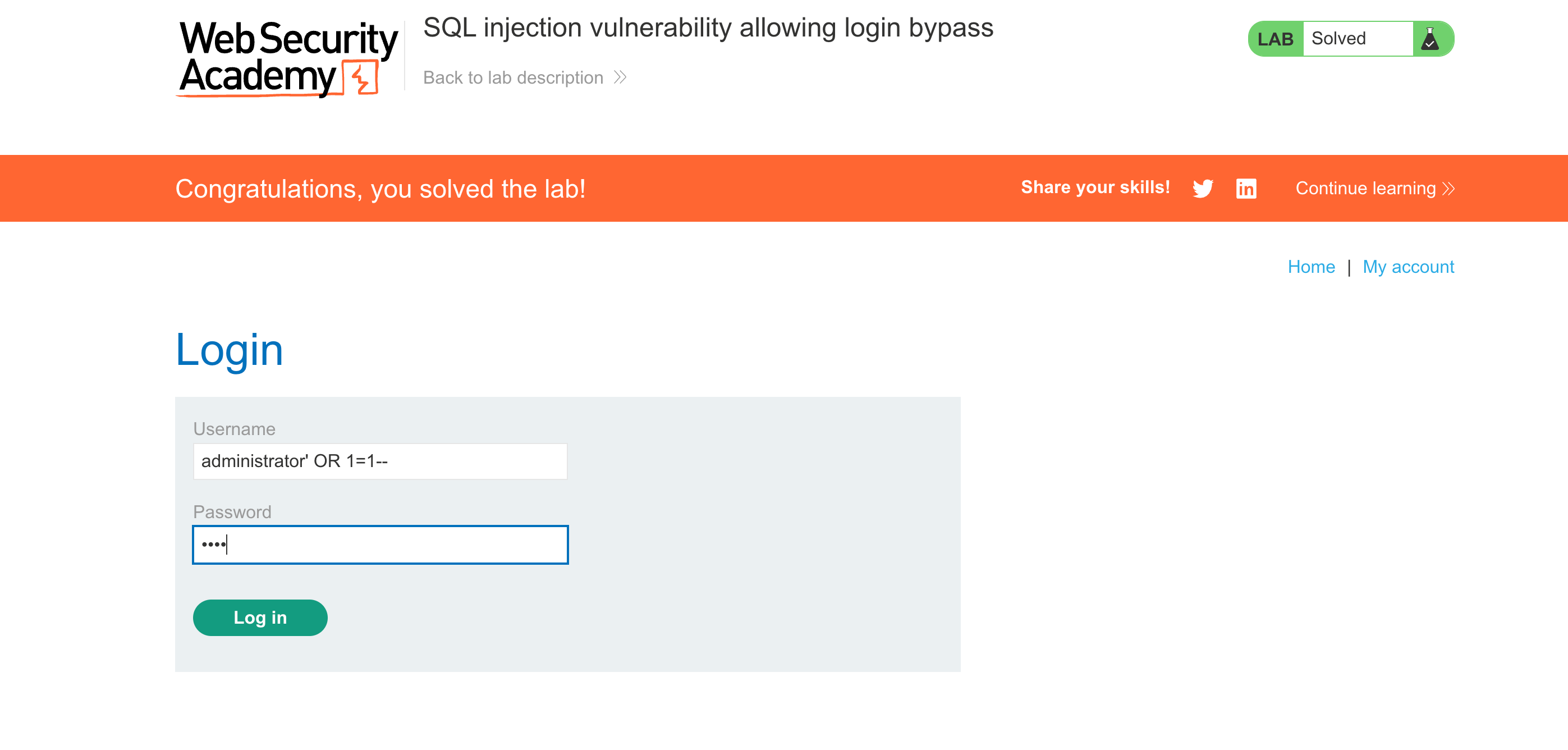Focus the Username input field
Image resolution: width=1568 pixels, height=750 pixels.
pos(380,461)
